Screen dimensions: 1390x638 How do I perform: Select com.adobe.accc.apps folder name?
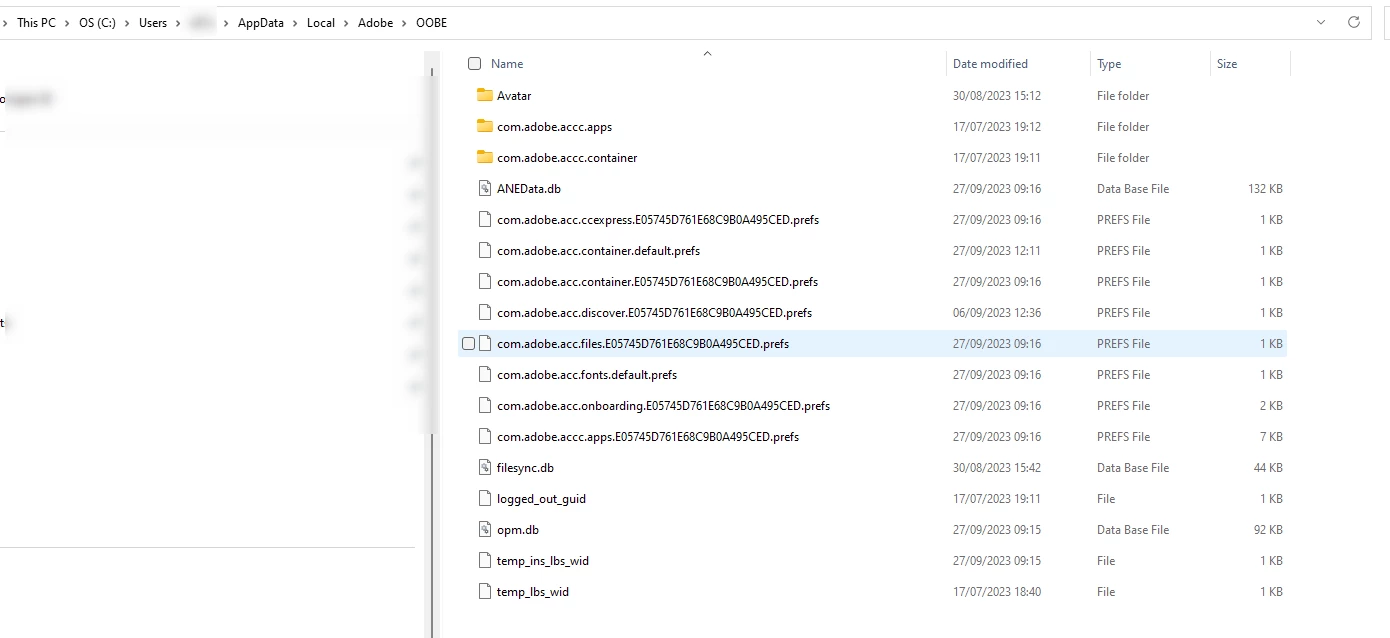[554, 127]
